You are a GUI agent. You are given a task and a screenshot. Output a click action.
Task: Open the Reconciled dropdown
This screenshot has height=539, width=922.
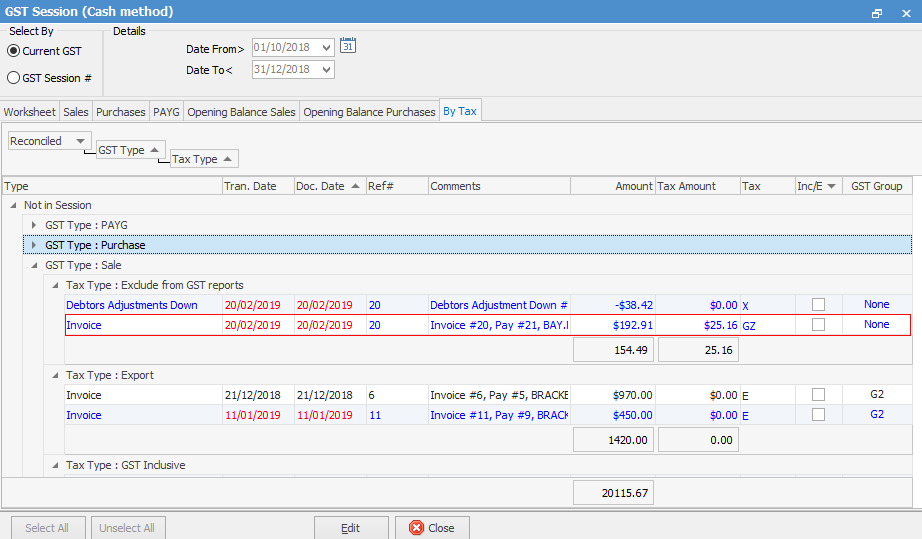81,141
